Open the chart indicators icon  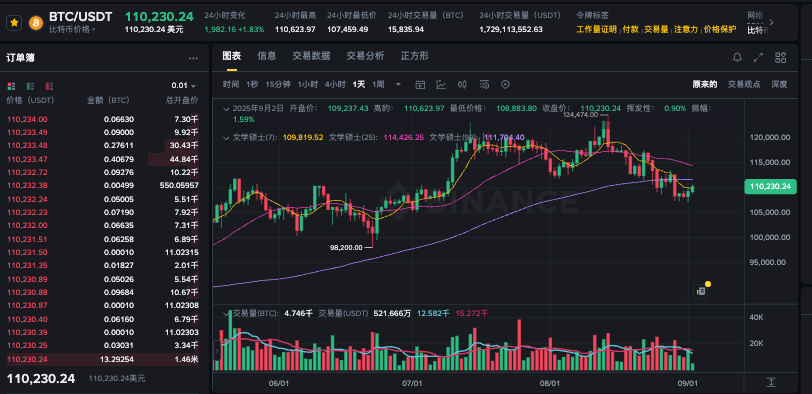coord(441,84)
